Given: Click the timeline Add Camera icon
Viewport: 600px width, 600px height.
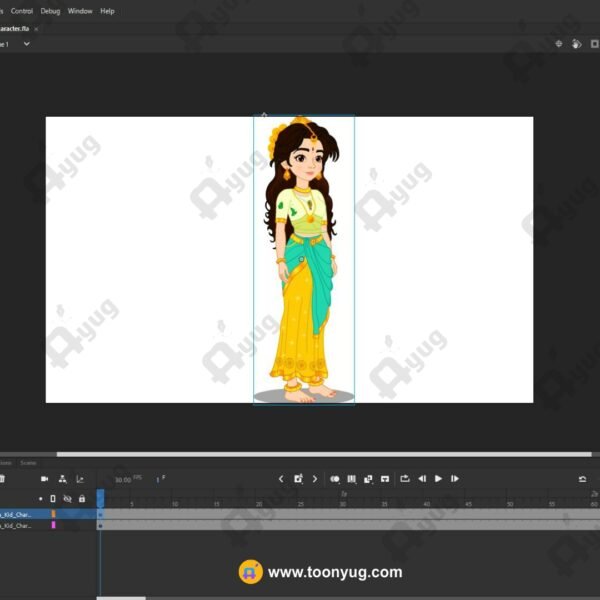Looking at the screenshot, I should pyautogui.click(x=44, y=479).
